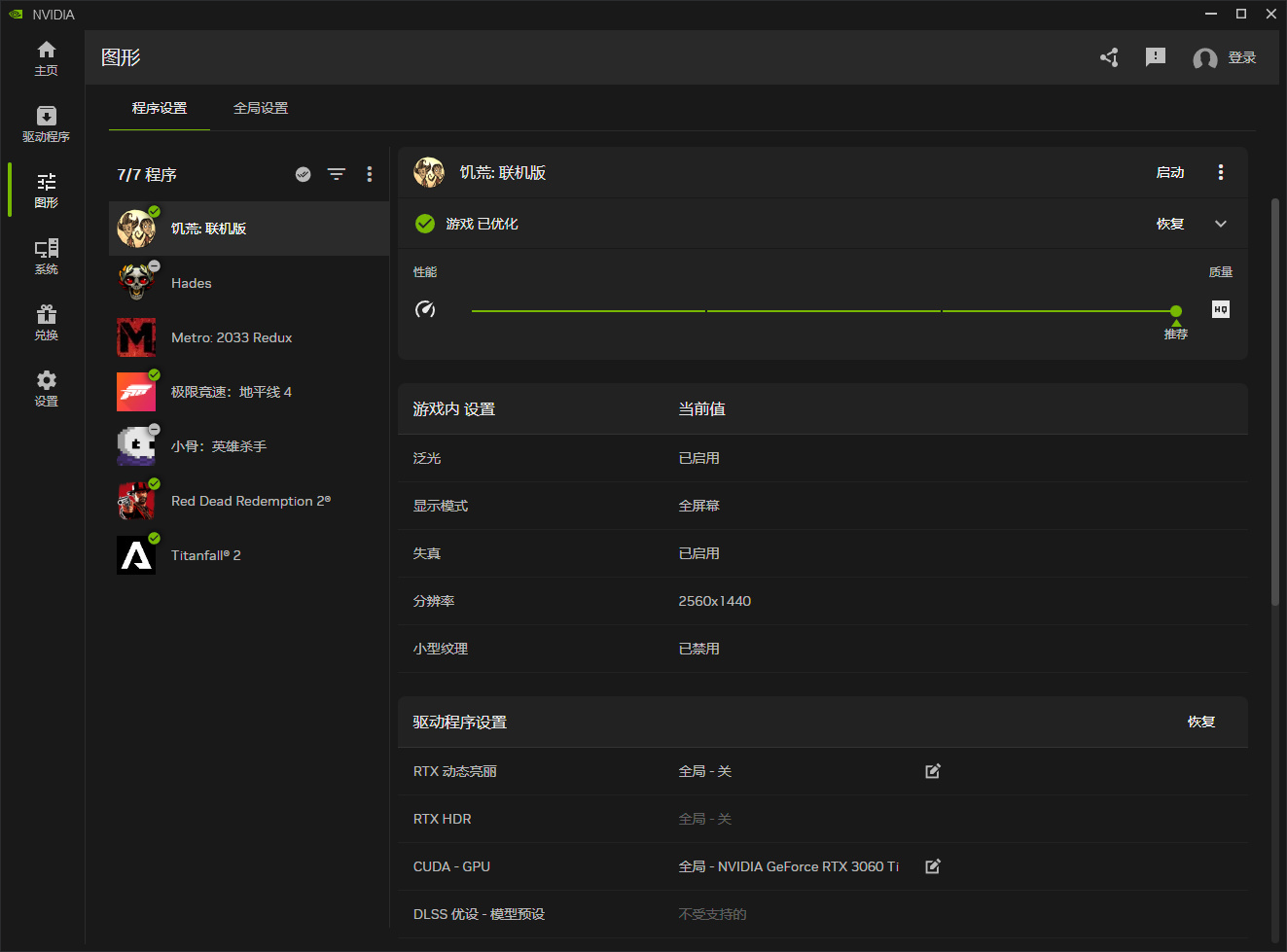Click the performance speedometer icon
Image resolution: width=1287 pixels, height=952 pixels.
pos(425,309)
